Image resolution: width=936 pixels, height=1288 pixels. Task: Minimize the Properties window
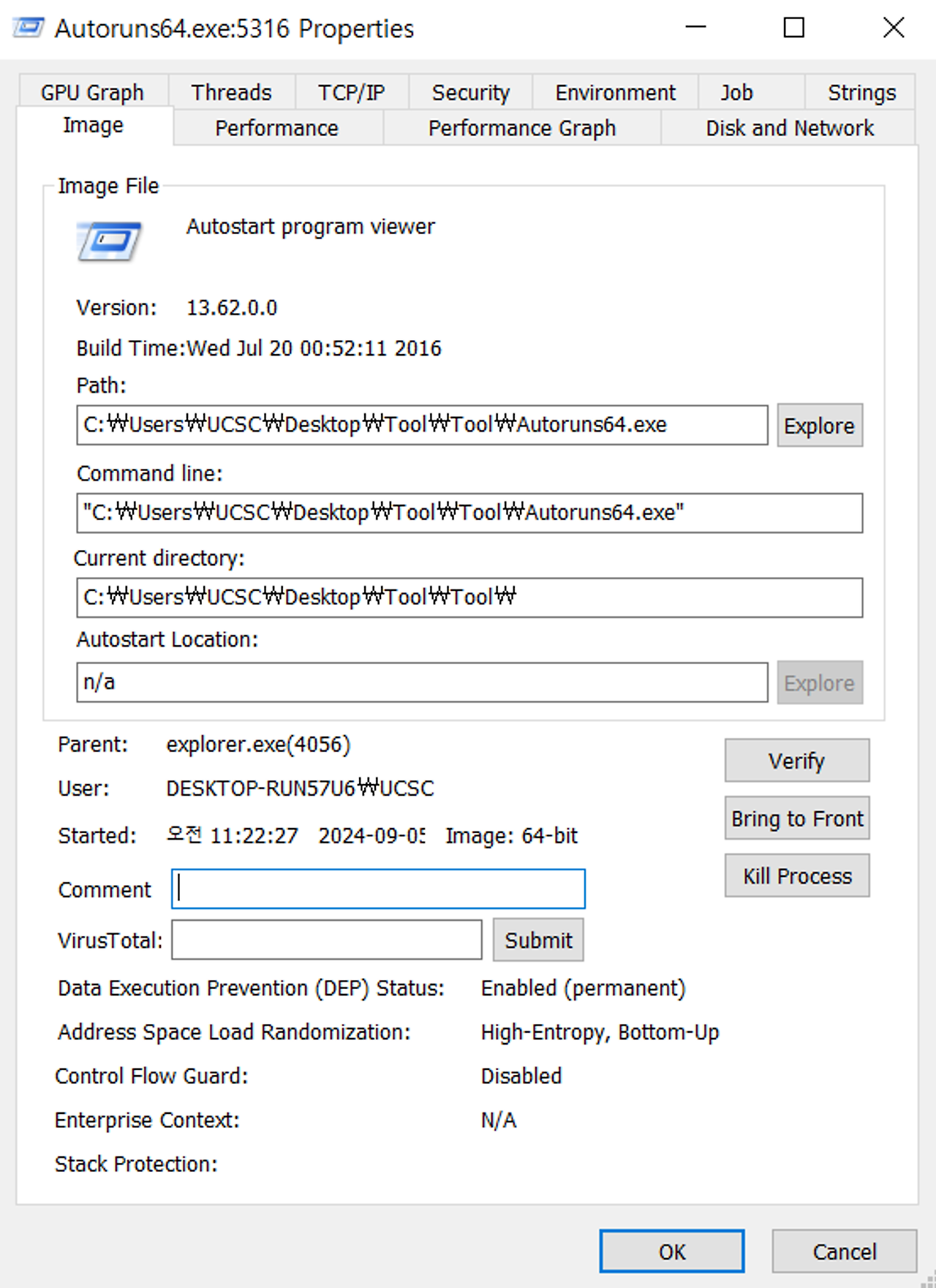coord(695,28)
